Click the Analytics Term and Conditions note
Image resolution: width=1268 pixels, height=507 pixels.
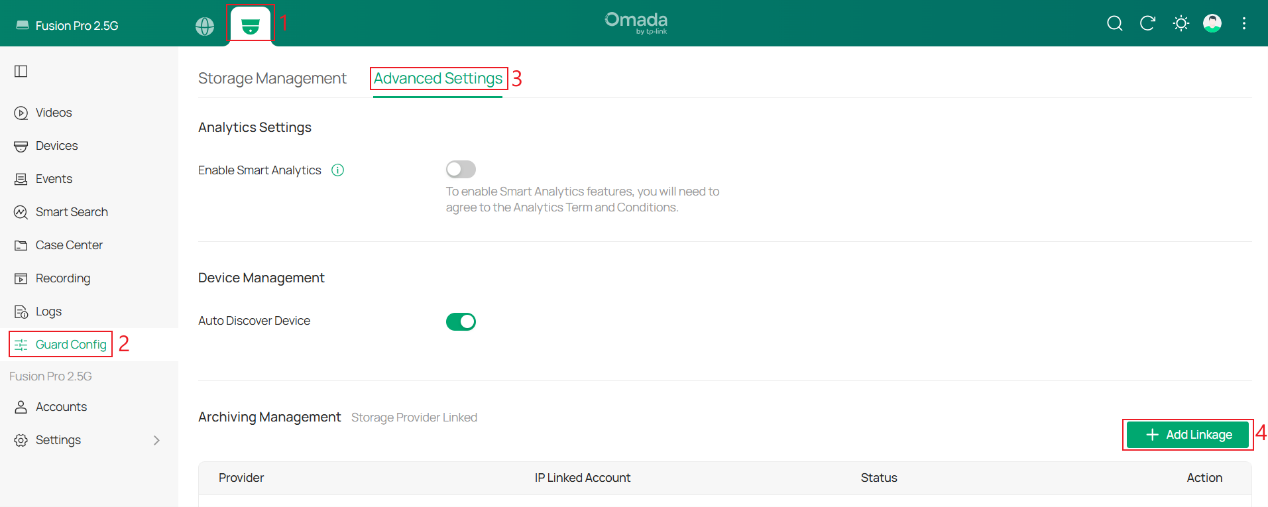(583, 199)
